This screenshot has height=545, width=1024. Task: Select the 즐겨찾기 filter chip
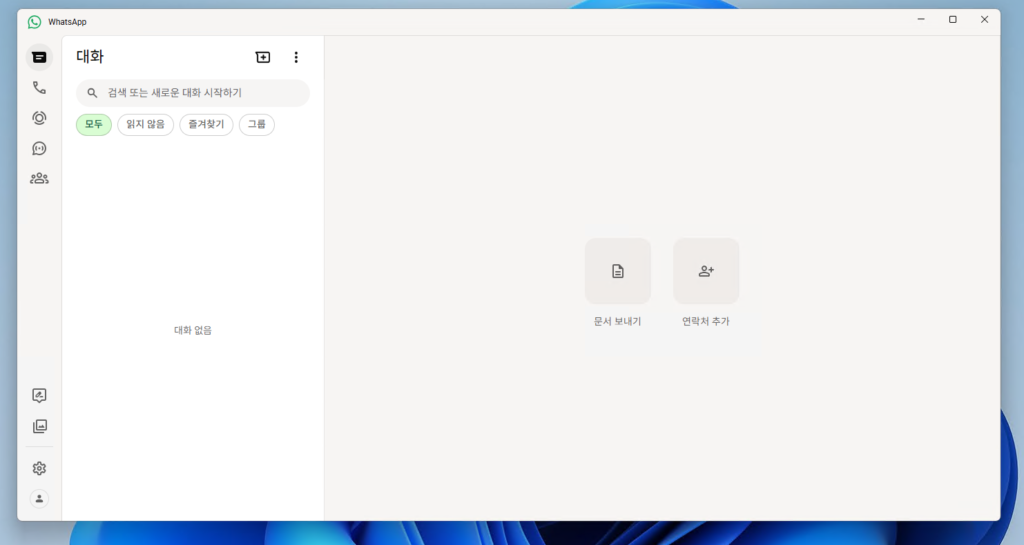point(207,125)
